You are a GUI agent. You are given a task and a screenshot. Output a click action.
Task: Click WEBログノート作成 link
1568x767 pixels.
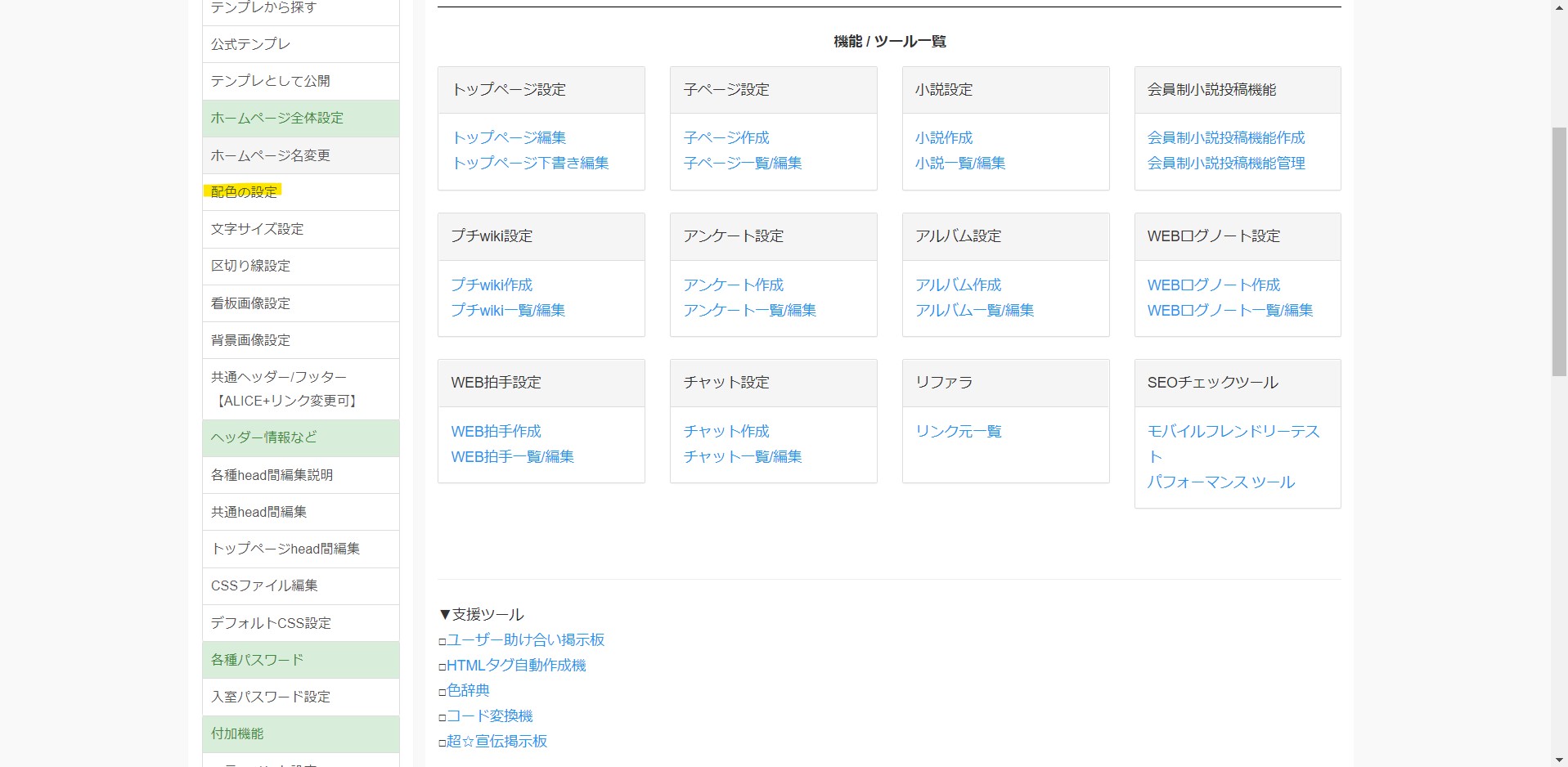(x=1214, y=285)
